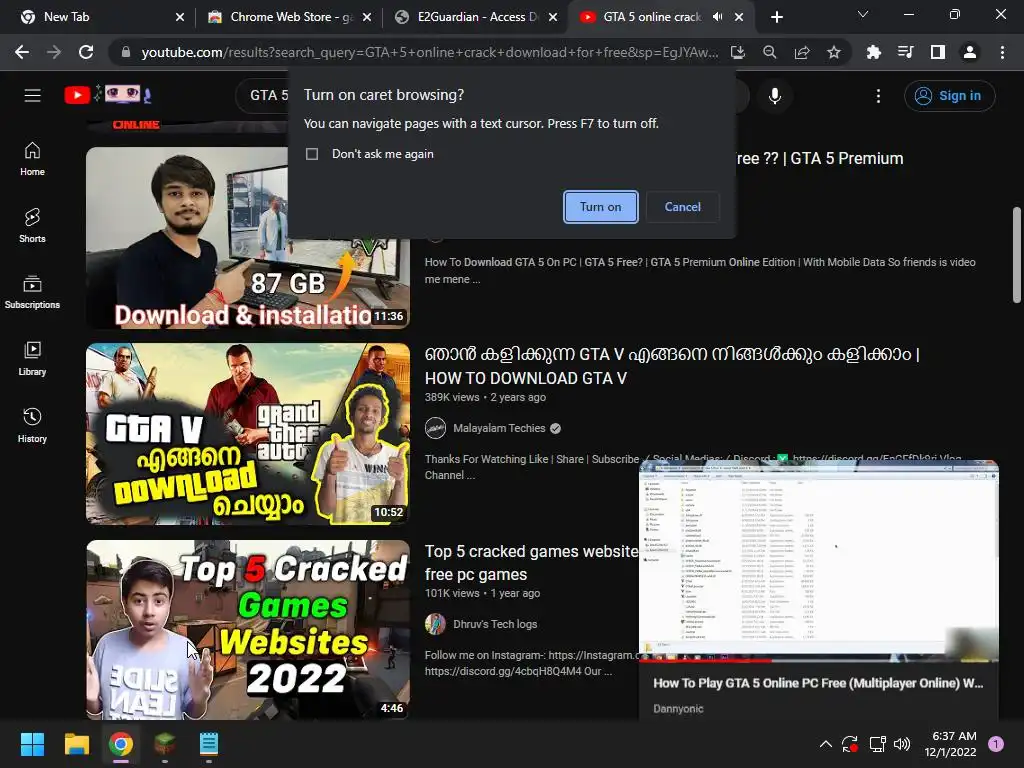Toggle Chrome side panel

(937, 52)
